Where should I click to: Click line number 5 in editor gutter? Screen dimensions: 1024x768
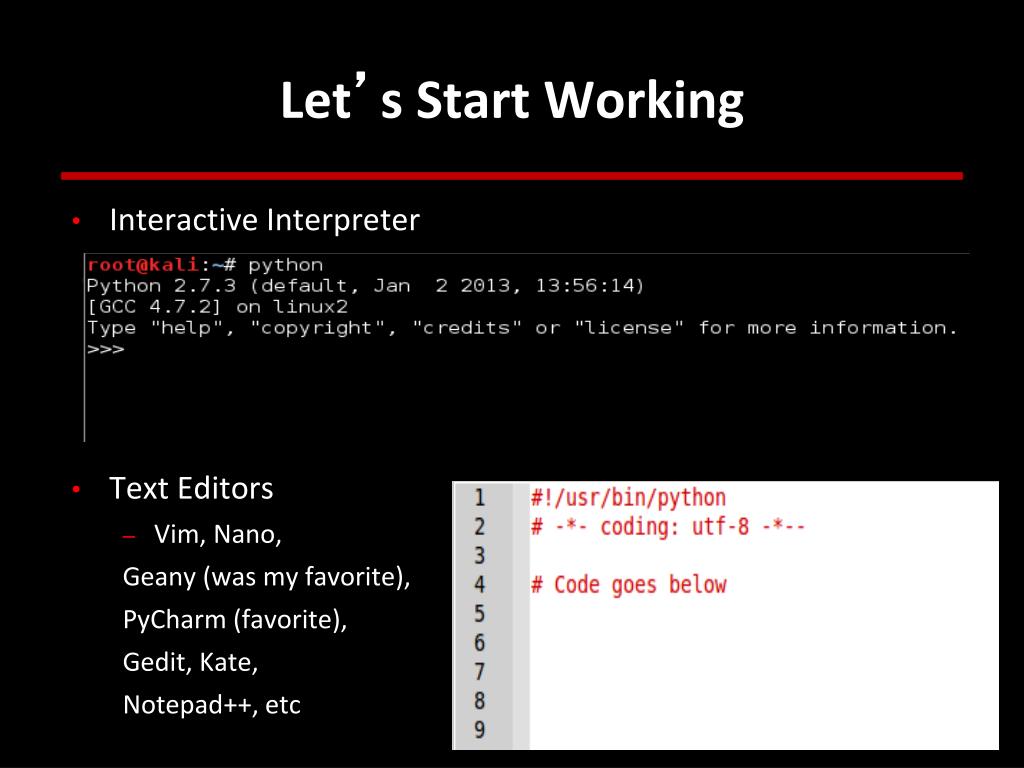[x=480, y=614]
